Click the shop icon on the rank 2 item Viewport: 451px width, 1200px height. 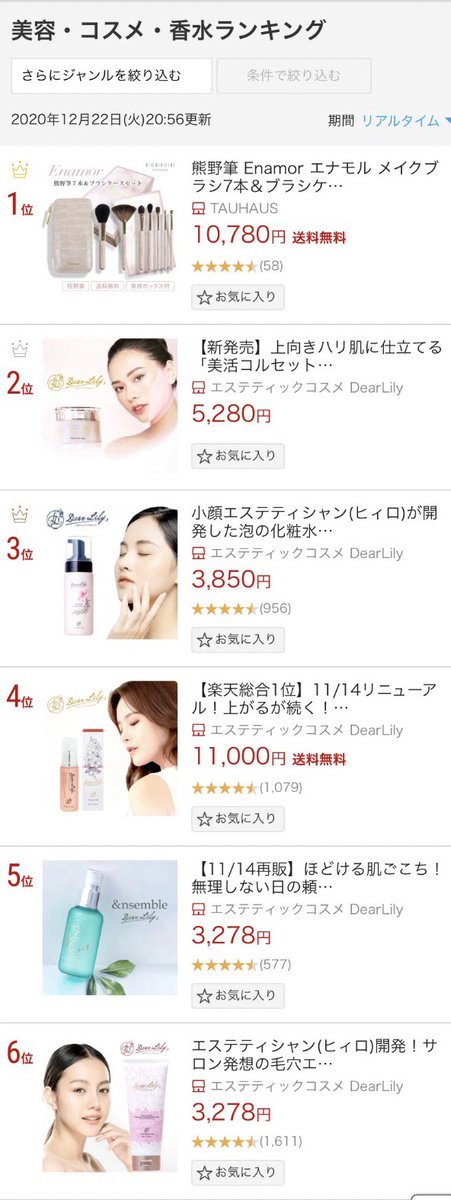tap(198, 388)
